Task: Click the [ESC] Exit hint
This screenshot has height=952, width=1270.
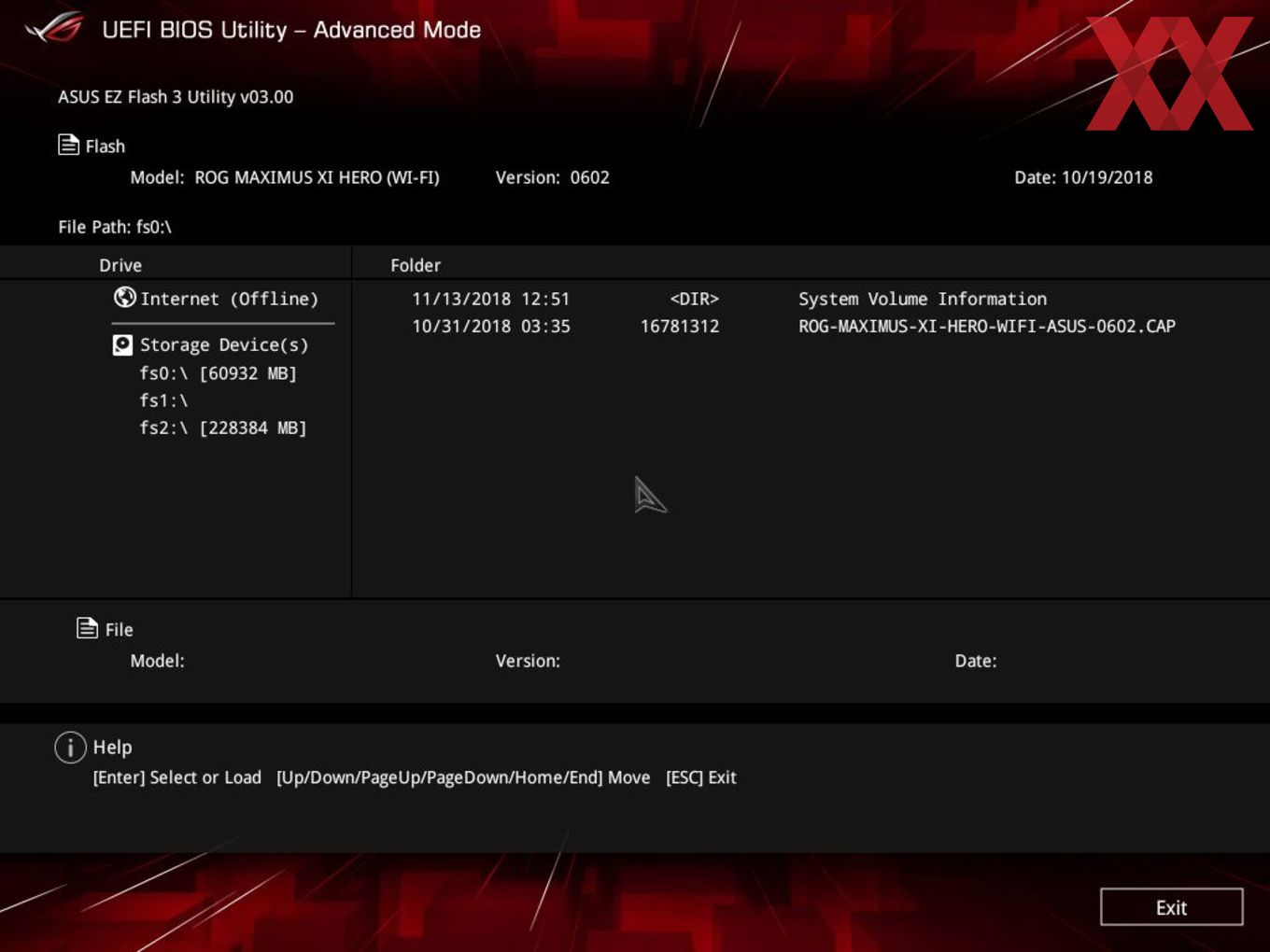Action: click(700, 777)
